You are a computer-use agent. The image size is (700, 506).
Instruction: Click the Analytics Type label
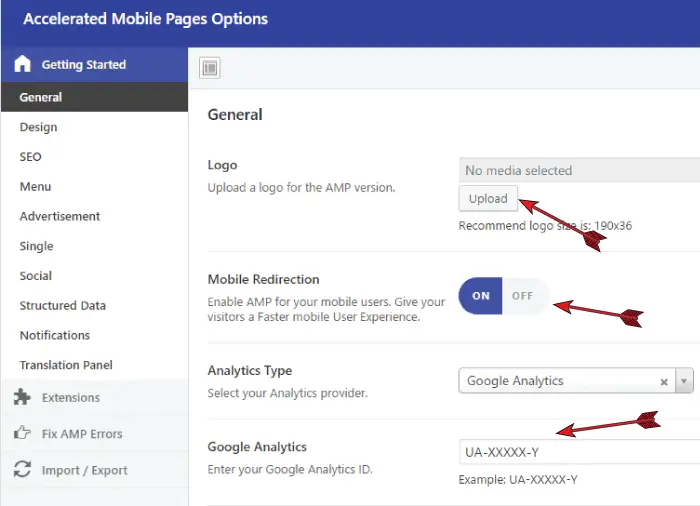pos(250,371)
